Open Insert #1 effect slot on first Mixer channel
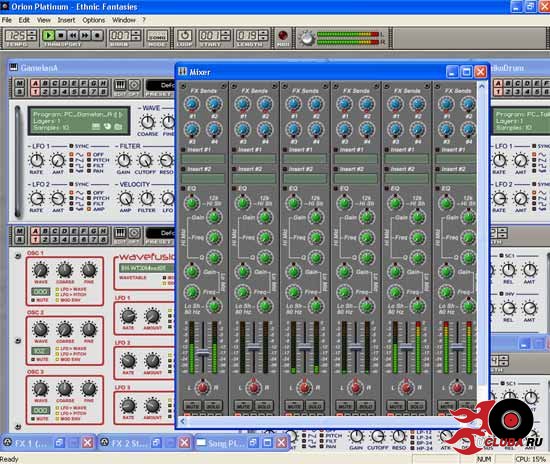Screen dimensions: 550x464 click(x=203, y=159)
